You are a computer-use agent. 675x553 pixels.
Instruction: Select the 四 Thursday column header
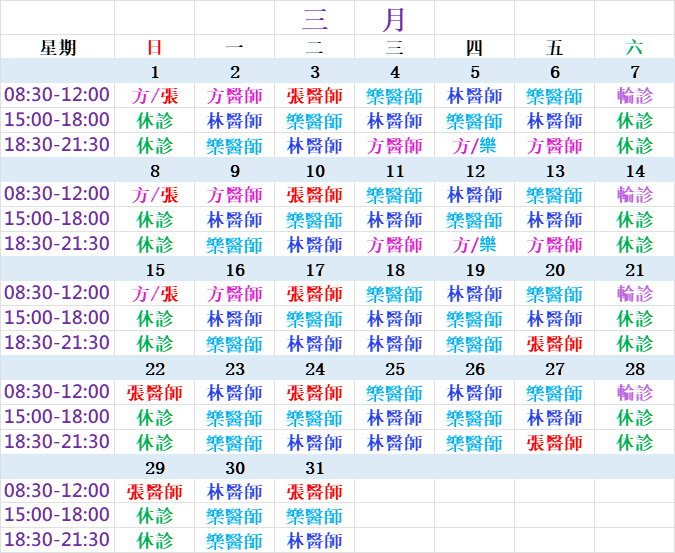(x=474, y=47)
